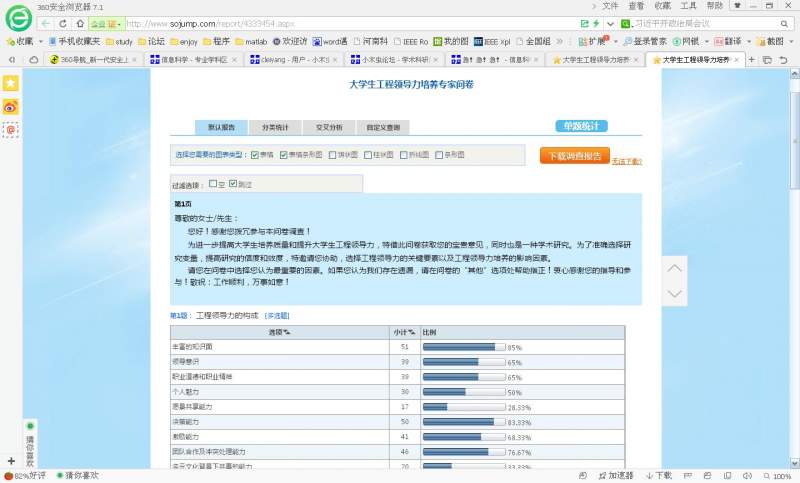Switch to the 自定义查询 tab

click(383, 128)
